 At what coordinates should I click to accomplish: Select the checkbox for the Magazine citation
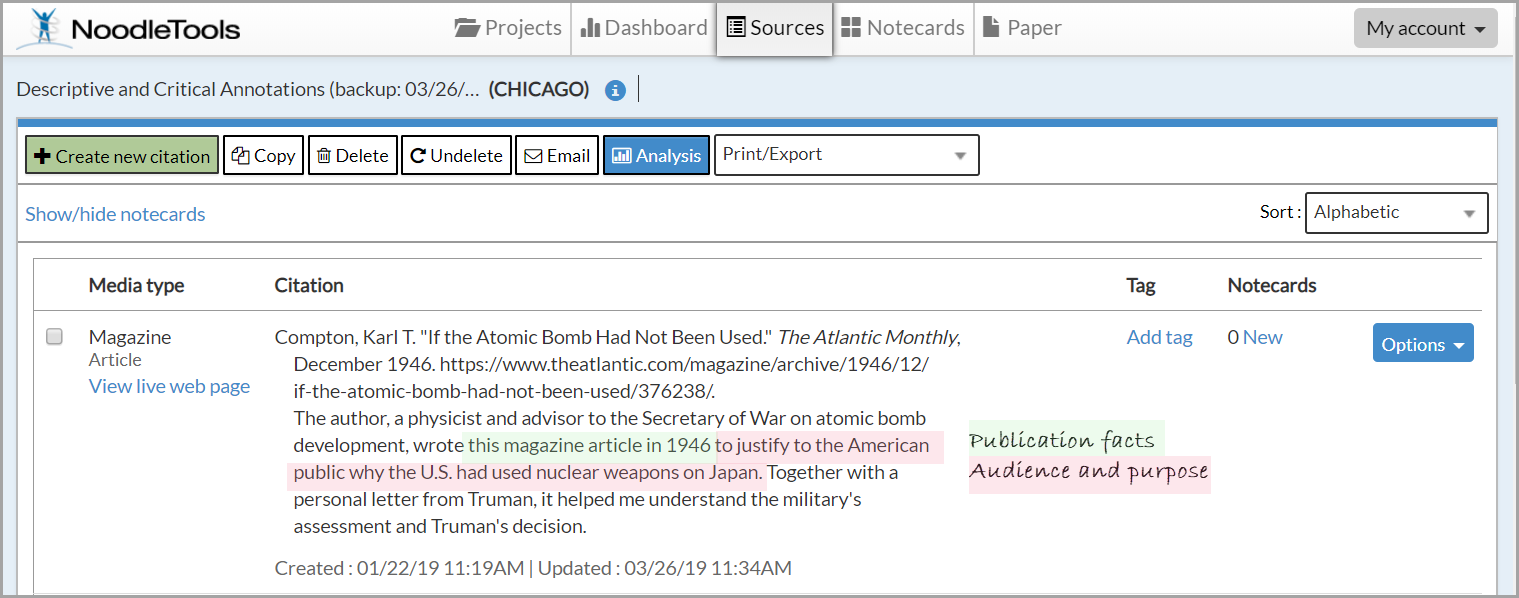point(54,336)
